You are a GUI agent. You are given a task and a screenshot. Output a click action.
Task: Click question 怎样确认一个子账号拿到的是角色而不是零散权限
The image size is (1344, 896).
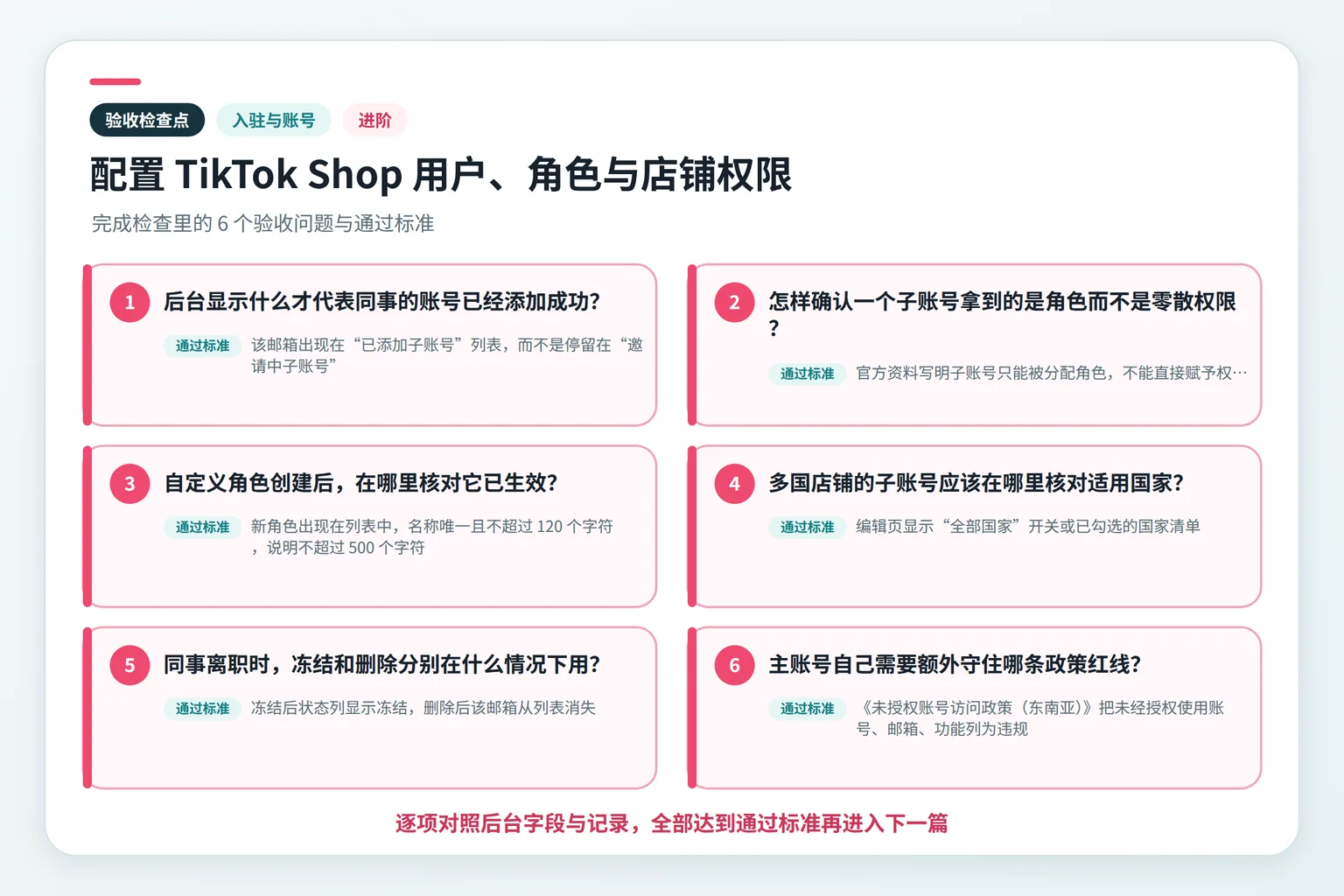pyautogui.click(x=1002, y=302)
